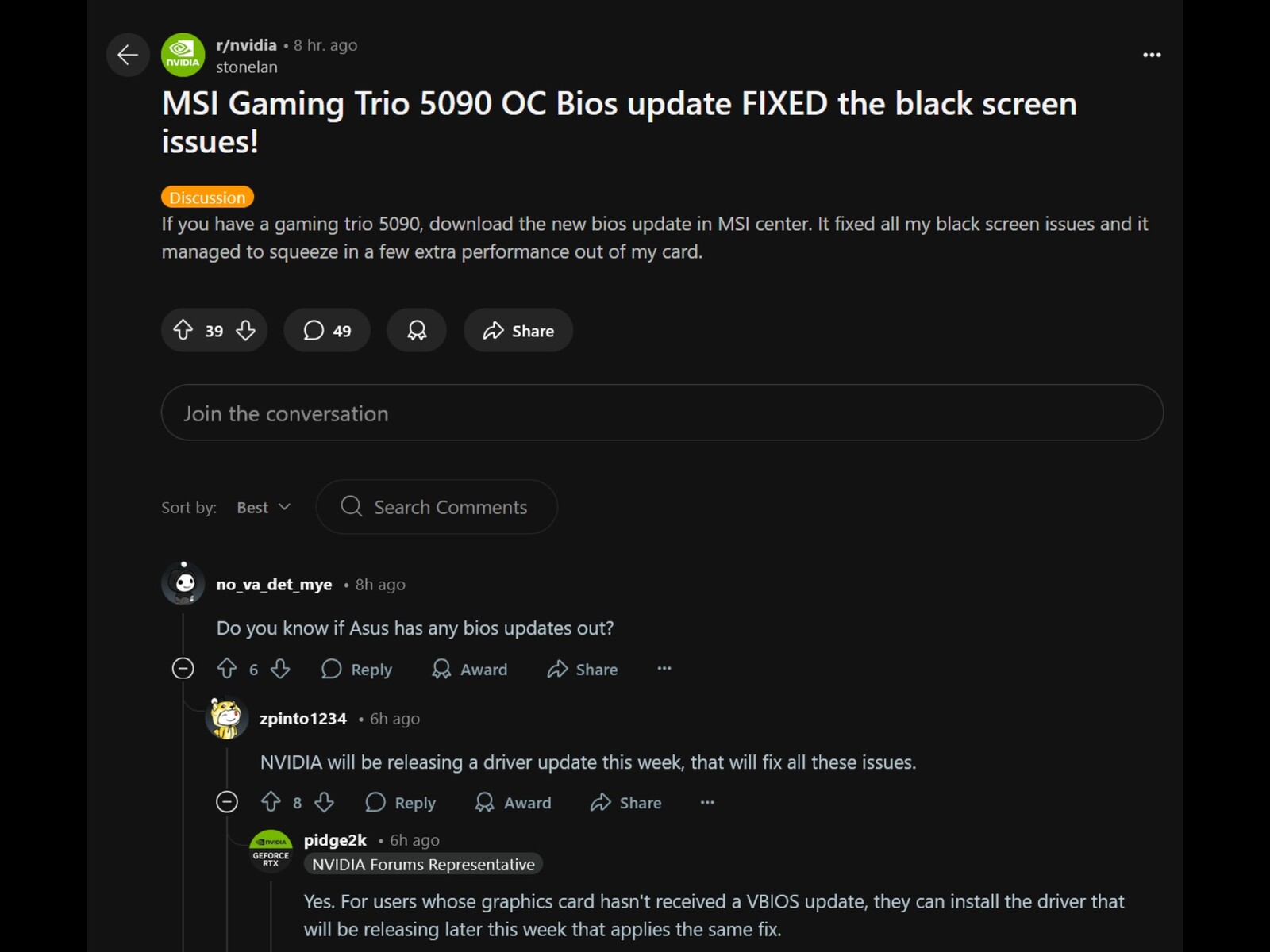The width and height of the screenshot is (1270, 952).
Task: Downvote the MSI Gaming Trio post
Action: coord(246,330)
